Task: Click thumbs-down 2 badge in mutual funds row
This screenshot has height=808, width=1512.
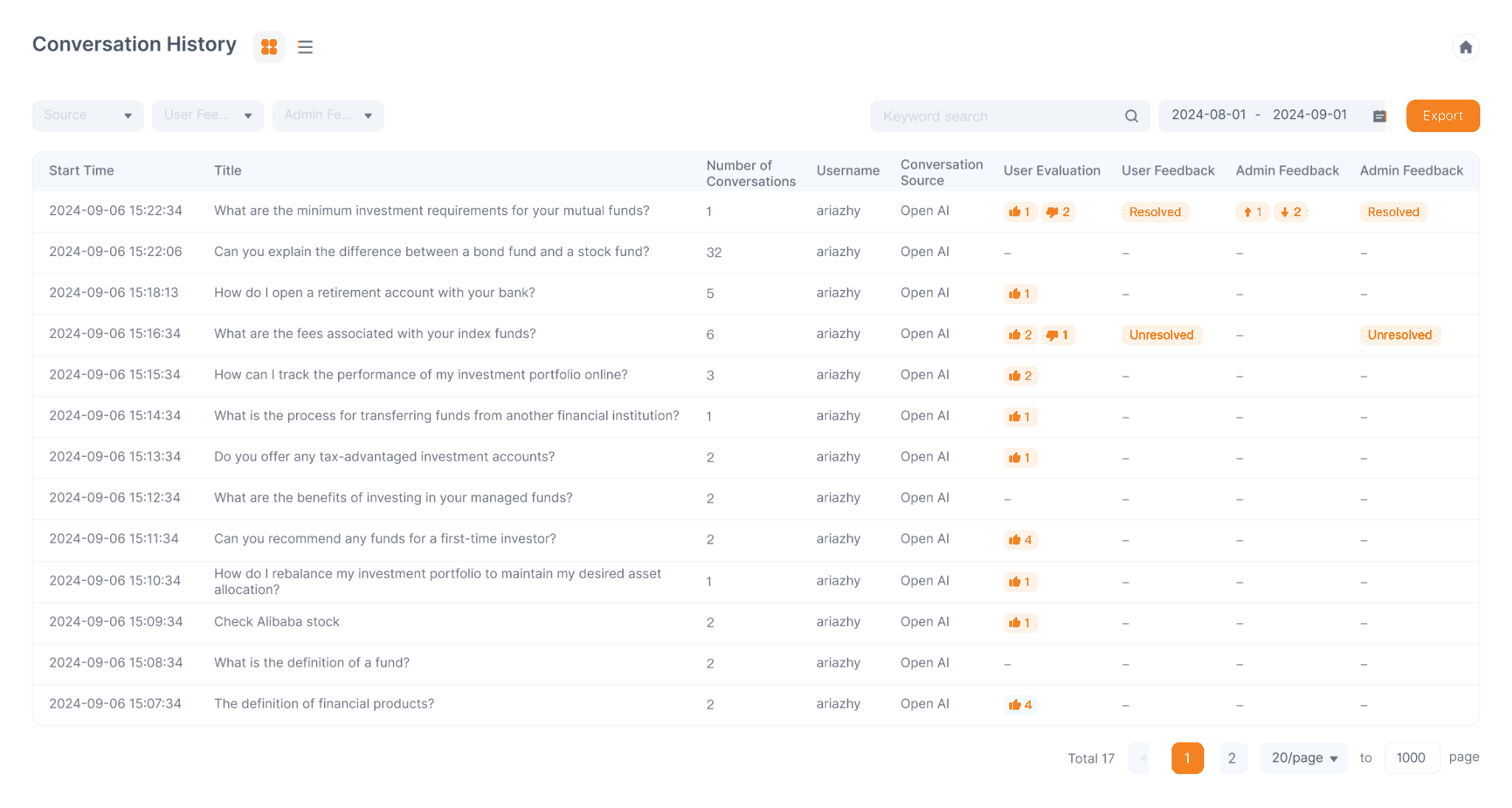Action: 1058,213
